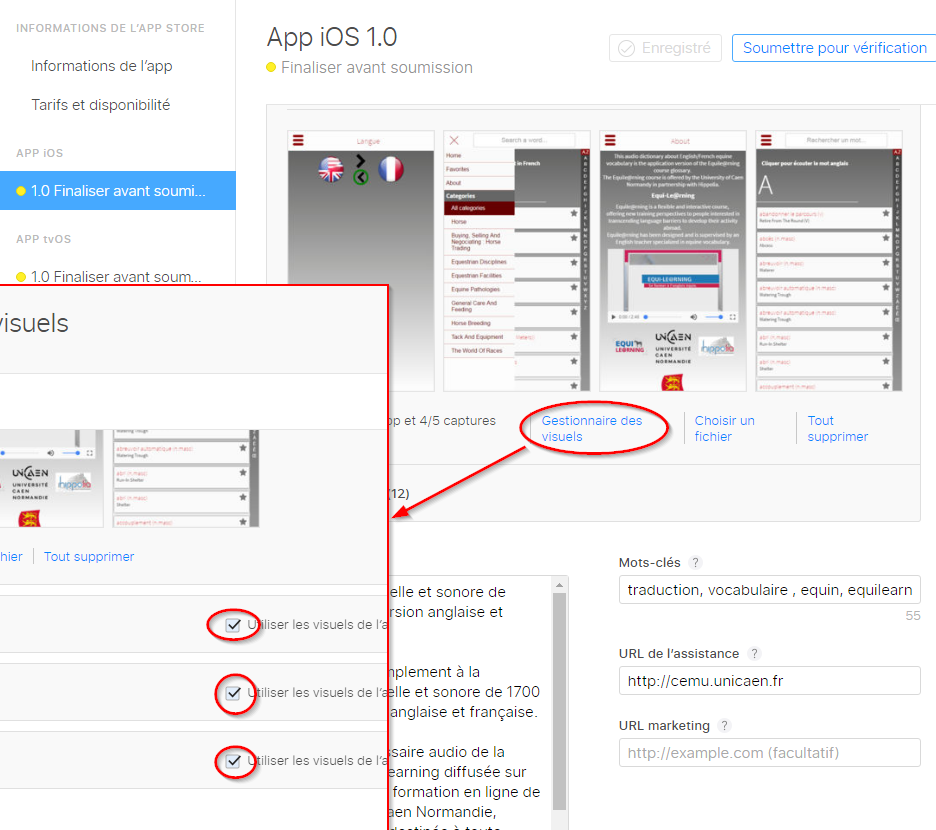Toggle the second 'Utiliser les visuels' checkbox
The height and width of the screenshot is (830, 936).
(x=233, y=693)
